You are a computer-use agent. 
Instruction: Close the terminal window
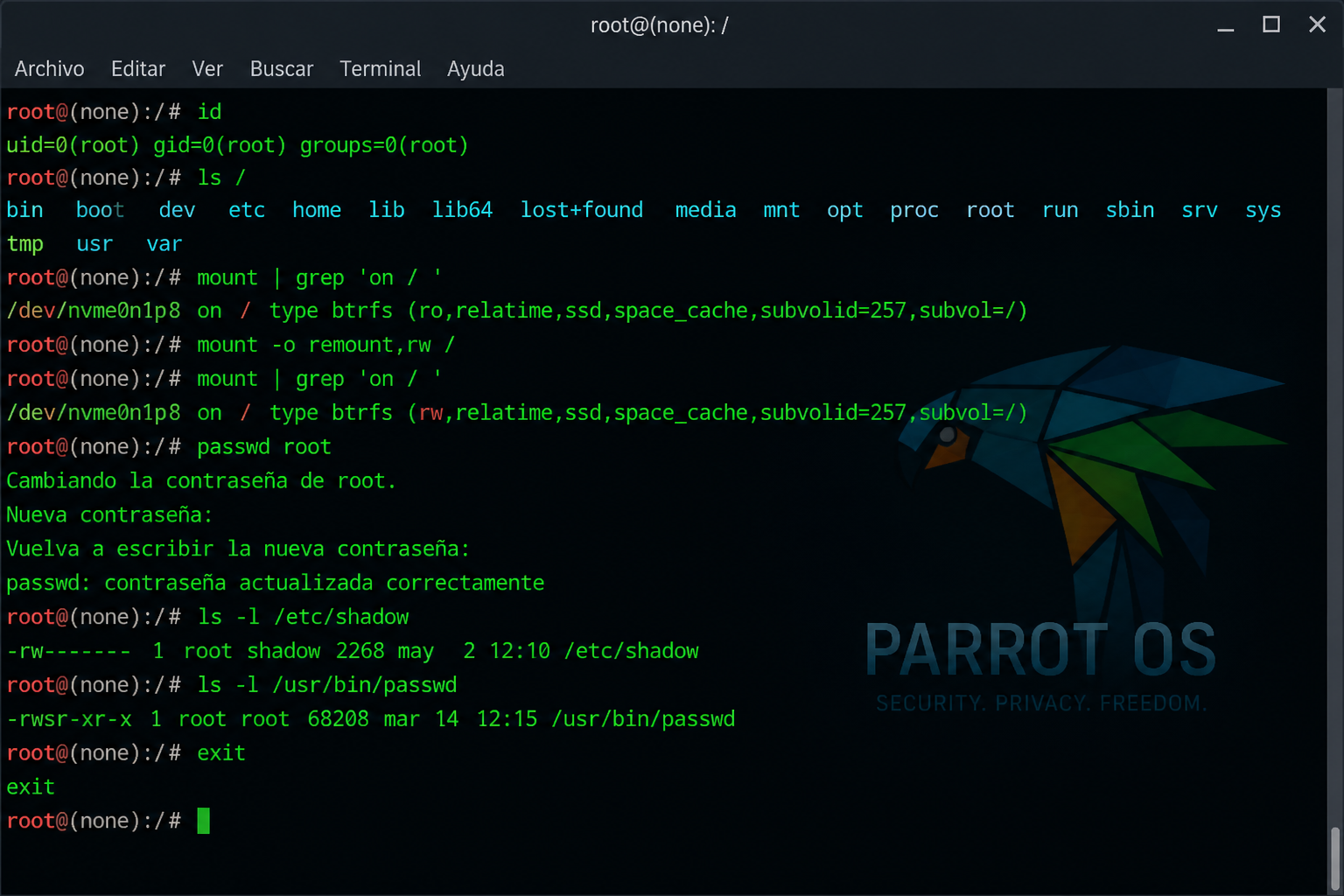coord(1317,24)
